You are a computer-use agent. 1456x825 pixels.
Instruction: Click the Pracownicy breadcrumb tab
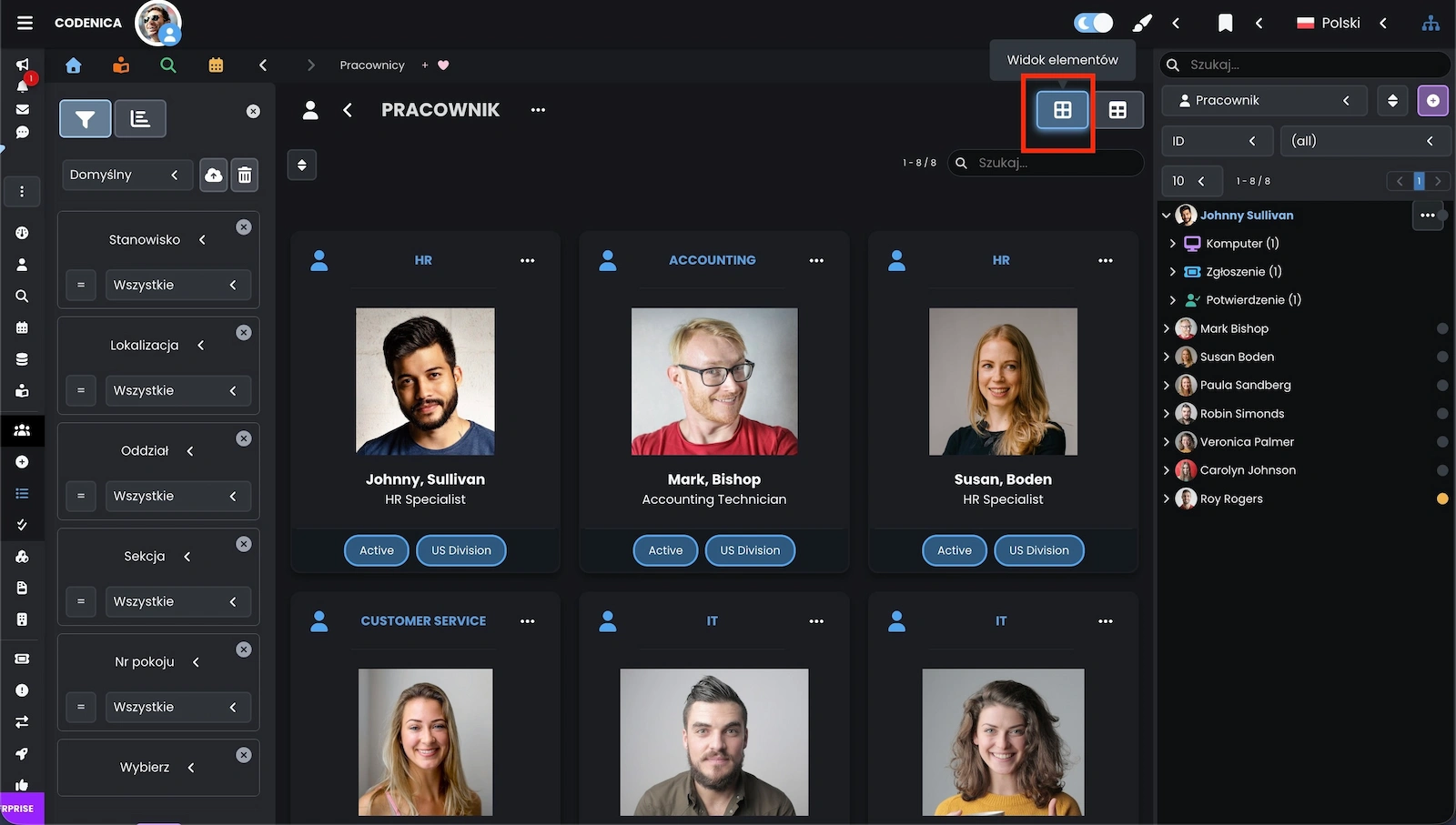pos(371,65)
